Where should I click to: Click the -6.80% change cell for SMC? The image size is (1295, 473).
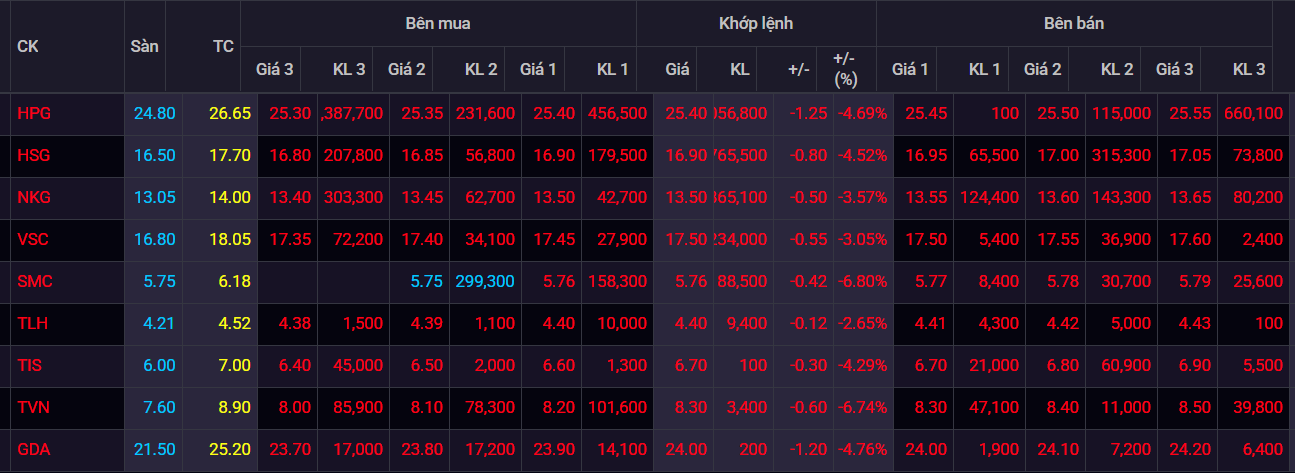coord(862,282)
